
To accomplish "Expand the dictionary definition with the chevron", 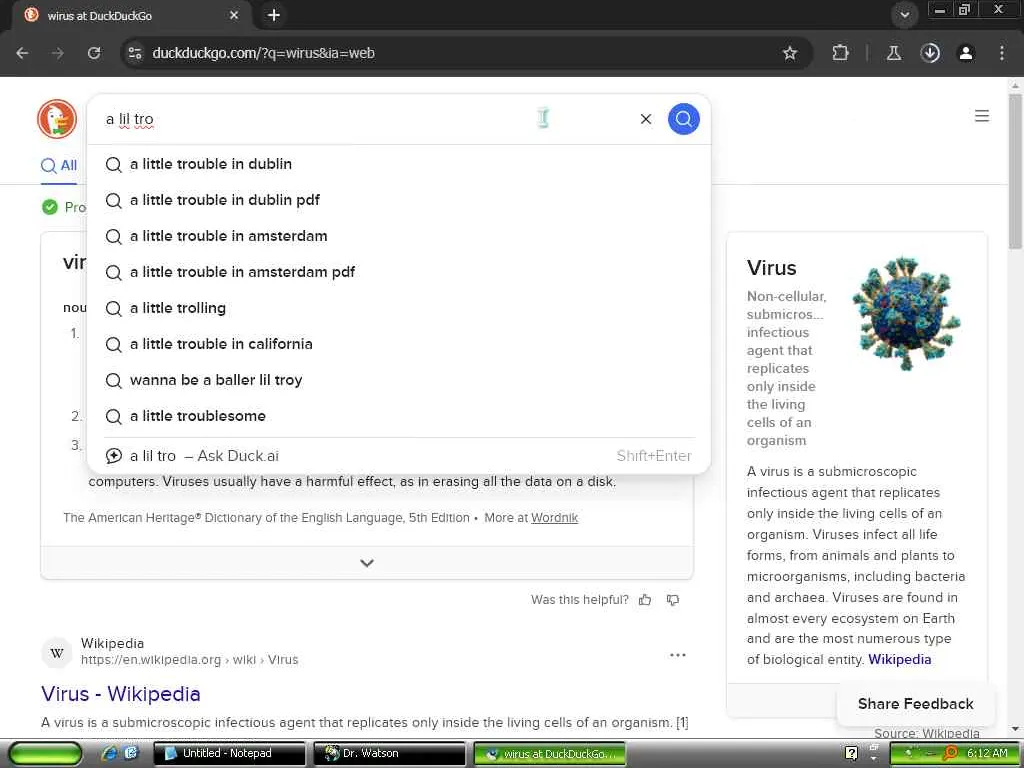I will (367, 562).
